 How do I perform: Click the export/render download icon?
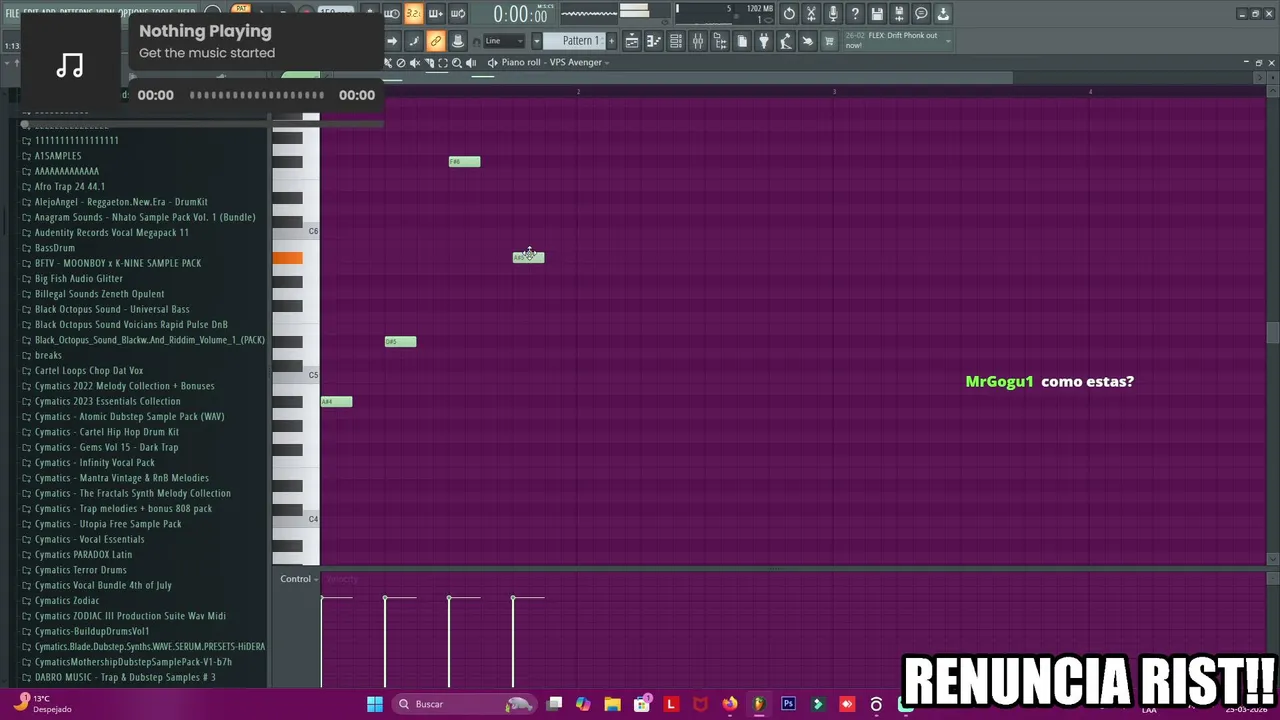[x=943, y=14]
